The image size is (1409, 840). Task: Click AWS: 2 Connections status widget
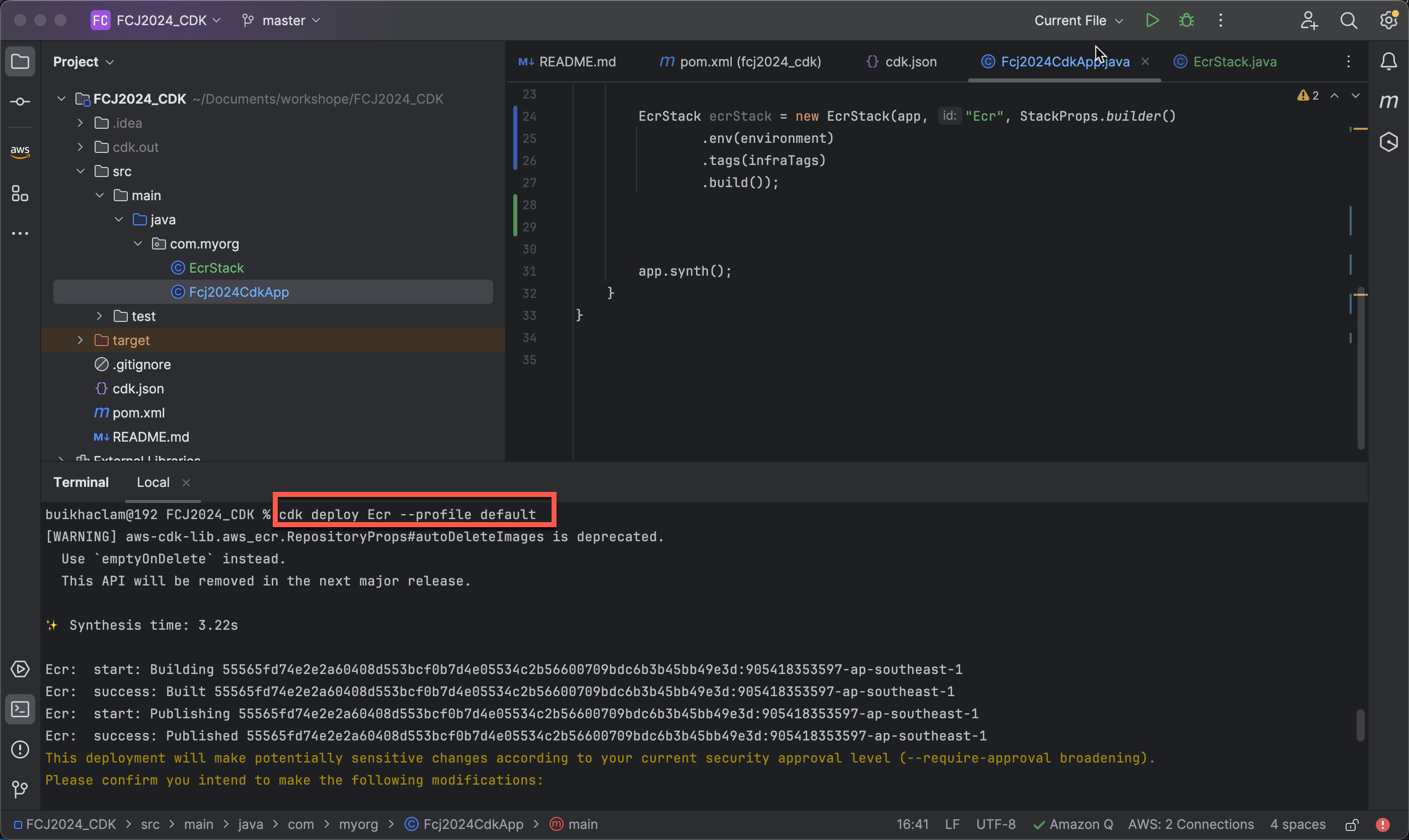point(1191,824)
